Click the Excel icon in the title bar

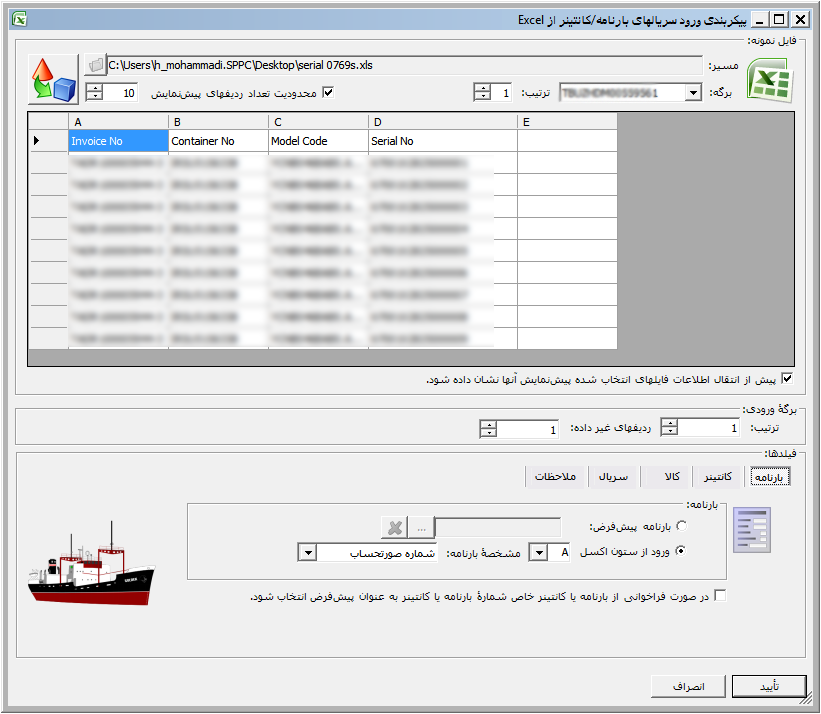[19, 19]
